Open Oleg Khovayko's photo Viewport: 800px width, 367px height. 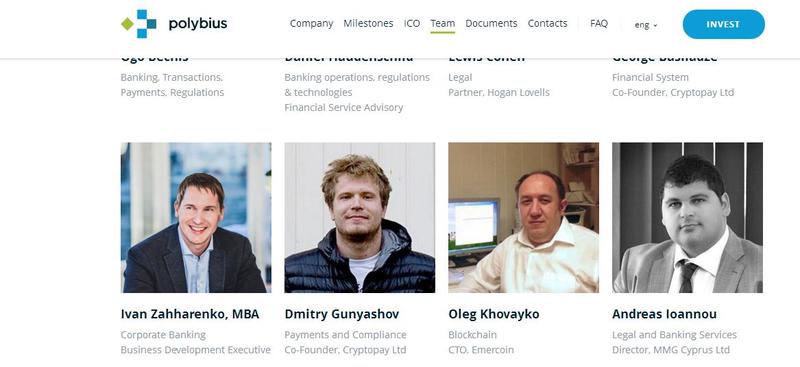pos(523,217)
